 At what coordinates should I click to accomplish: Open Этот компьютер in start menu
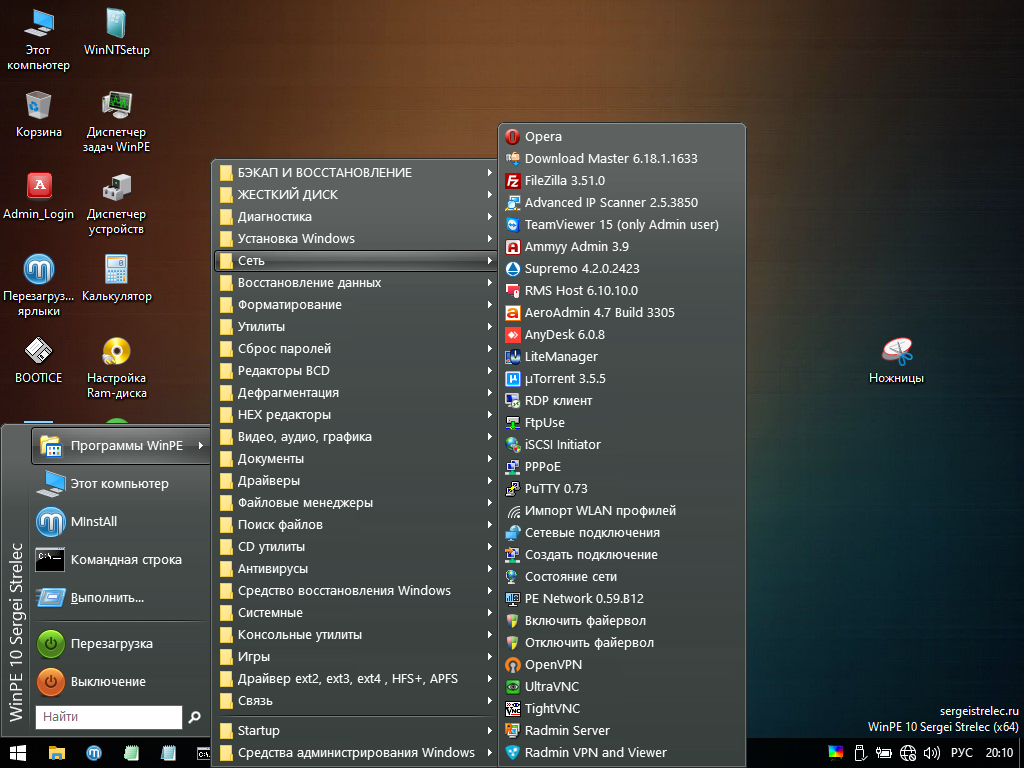pyautogui.click(x=121, y=484)
